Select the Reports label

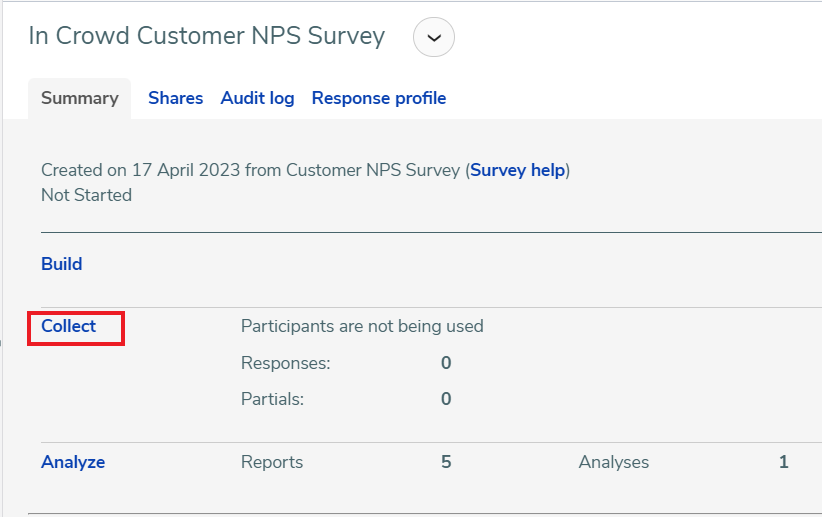click(272, 462)
